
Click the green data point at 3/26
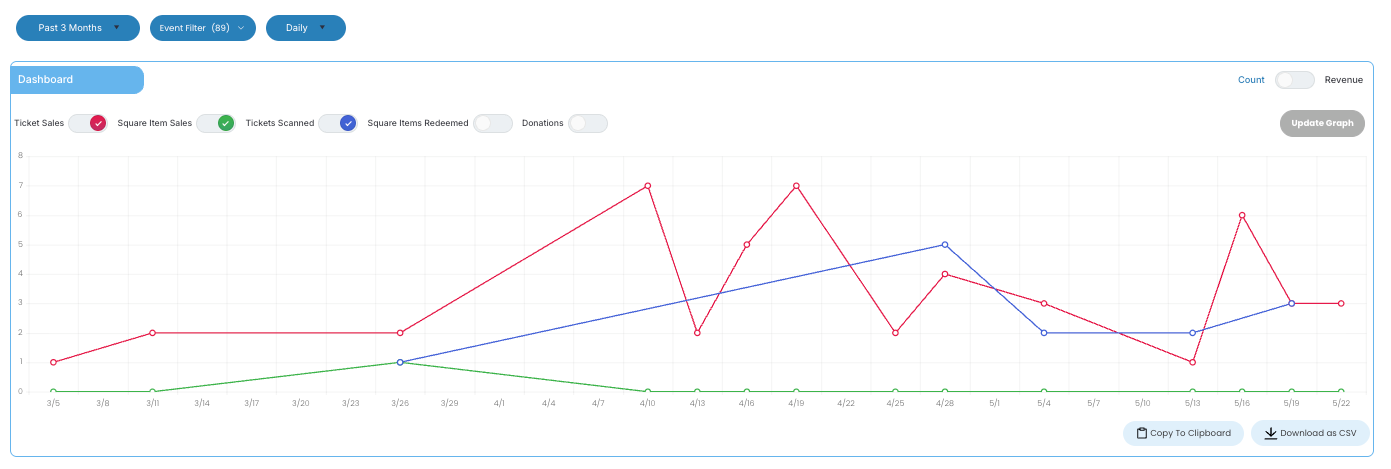(400, 362)
